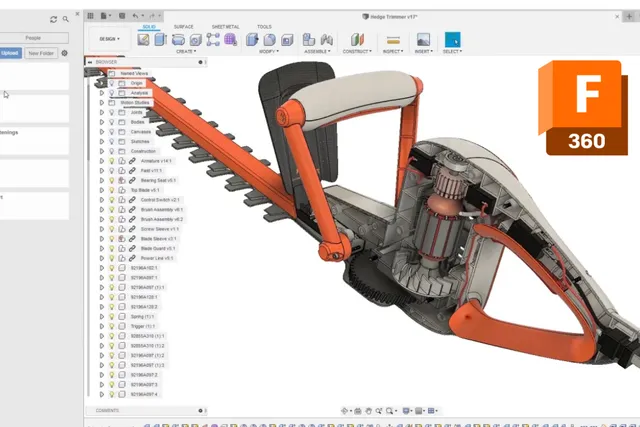Open the INSERT menu label
Screen dimensions: 640x427
click(x=423, y=51)
